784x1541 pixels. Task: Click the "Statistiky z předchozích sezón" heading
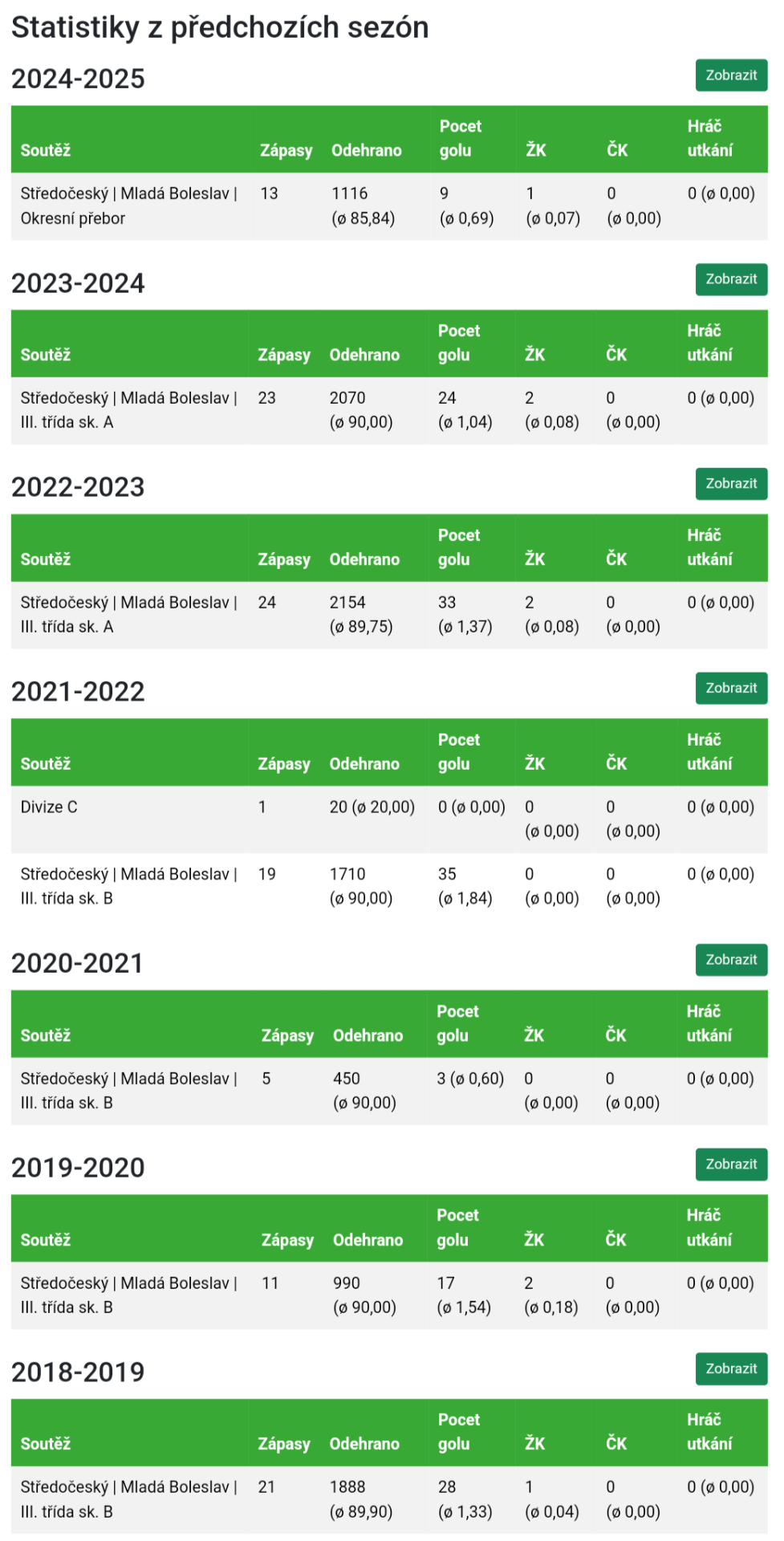[220, 27]
